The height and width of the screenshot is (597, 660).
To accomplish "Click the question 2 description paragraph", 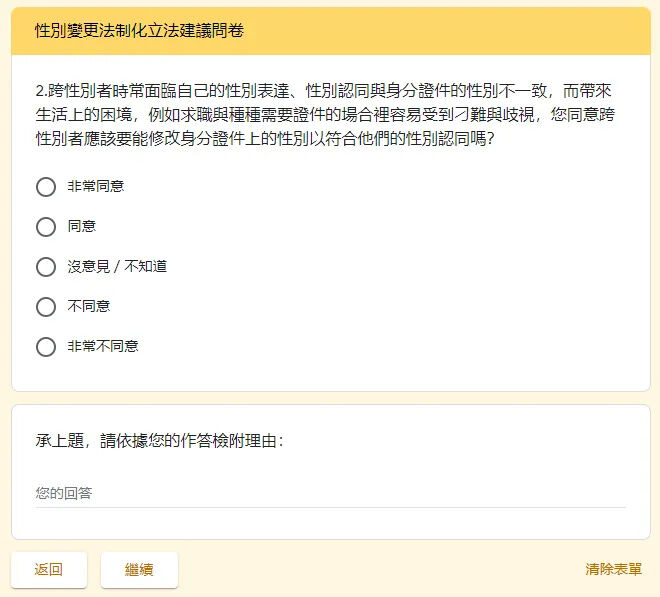I will click(x=325, y=115).
